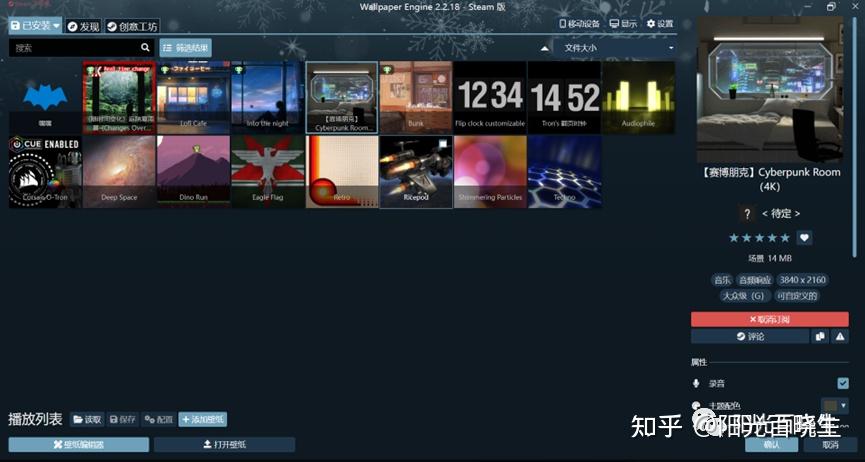This screenshot has width=865, height=462.
Task: Open 主题配色 scheme color swatch
Action: click(x=830, y=406)
